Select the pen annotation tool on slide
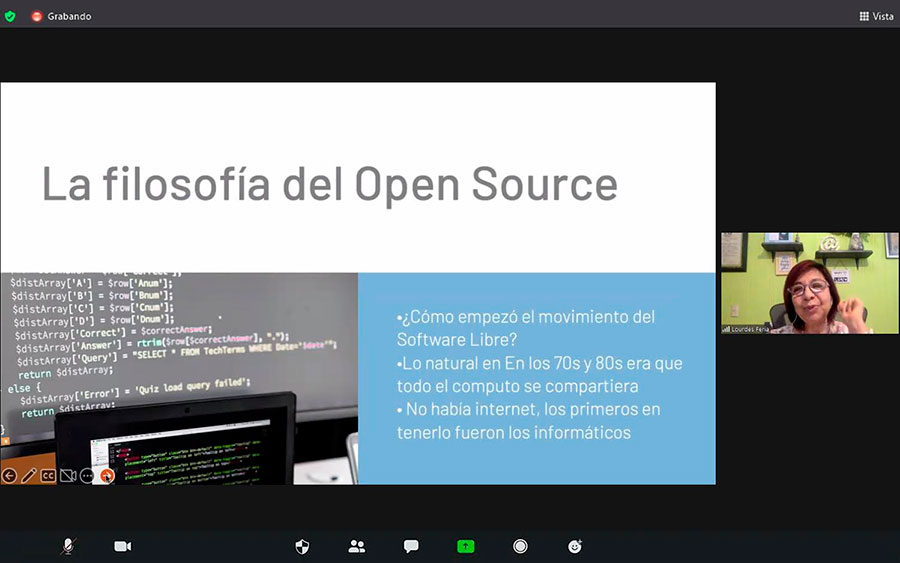The image size is (900, 563). tap(29, 476)
